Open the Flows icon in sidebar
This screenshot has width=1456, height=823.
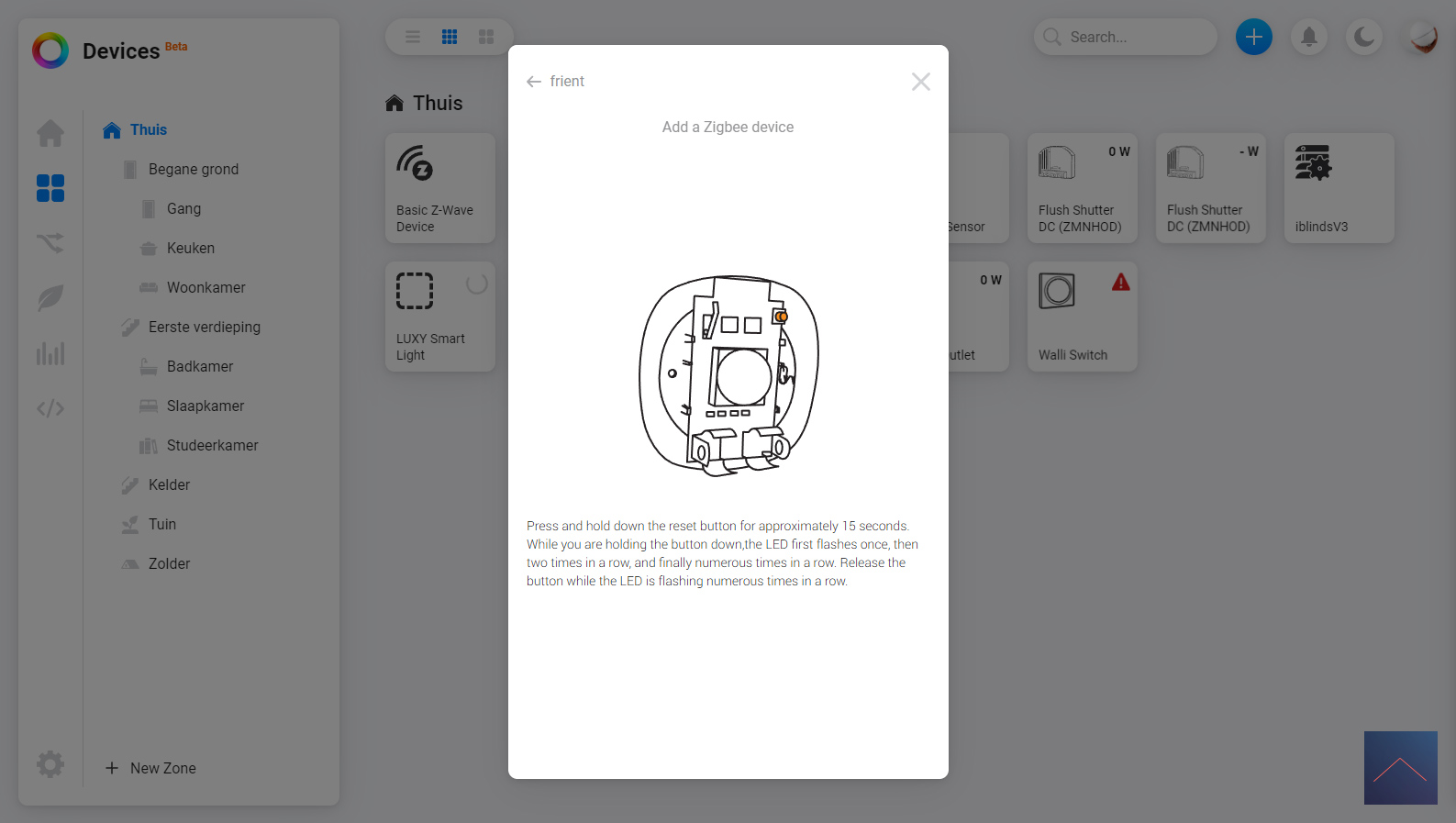click(x=50, y=243)
